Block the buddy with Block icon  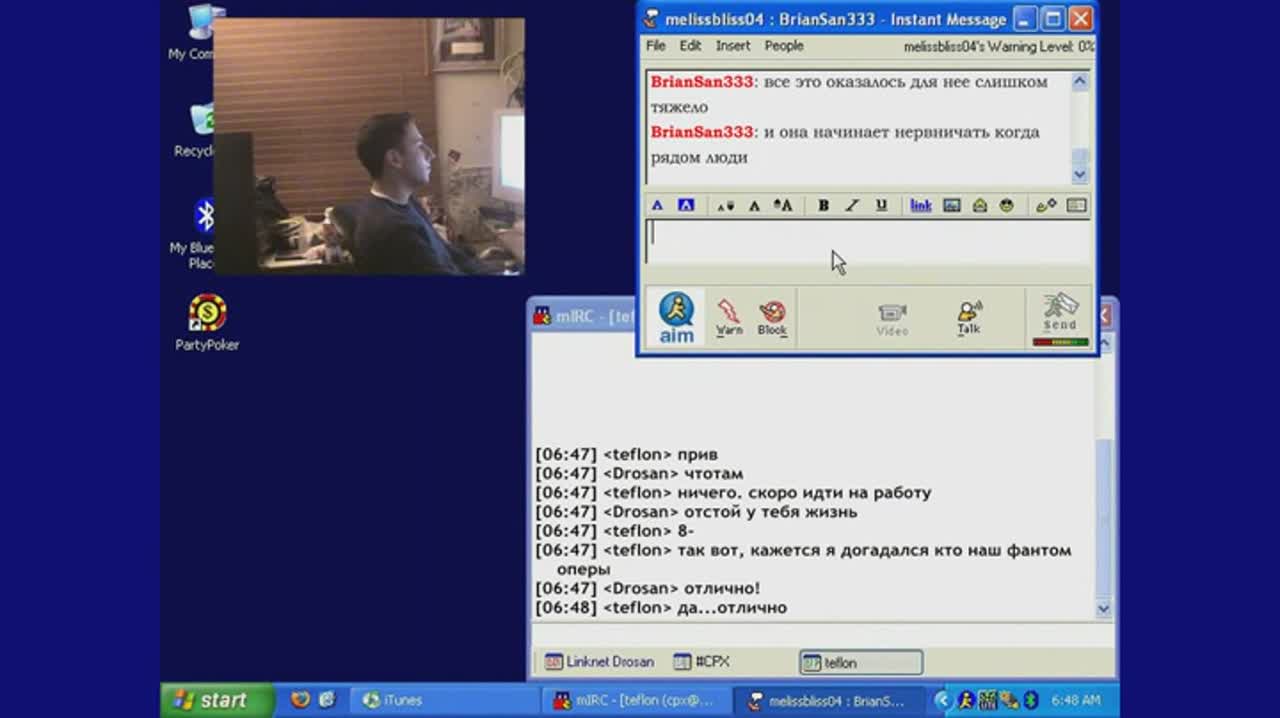772,317
